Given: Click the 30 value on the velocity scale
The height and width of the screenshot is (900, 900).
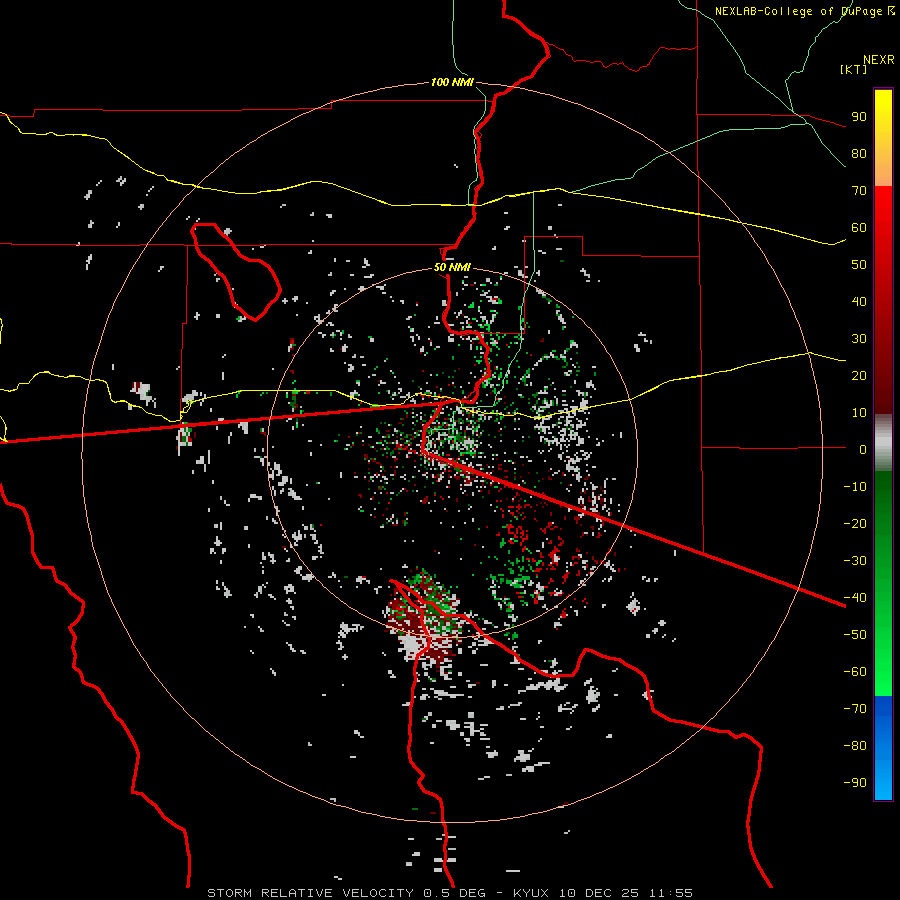Looking at the screenshot, I should 859,339.
